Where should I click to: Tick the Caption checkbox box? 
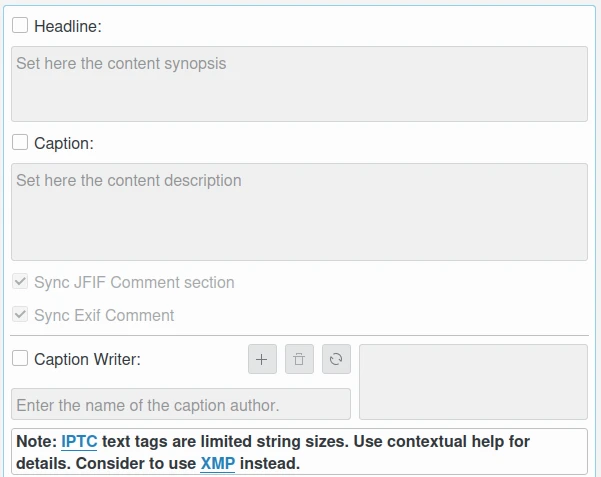coord(20,143)
